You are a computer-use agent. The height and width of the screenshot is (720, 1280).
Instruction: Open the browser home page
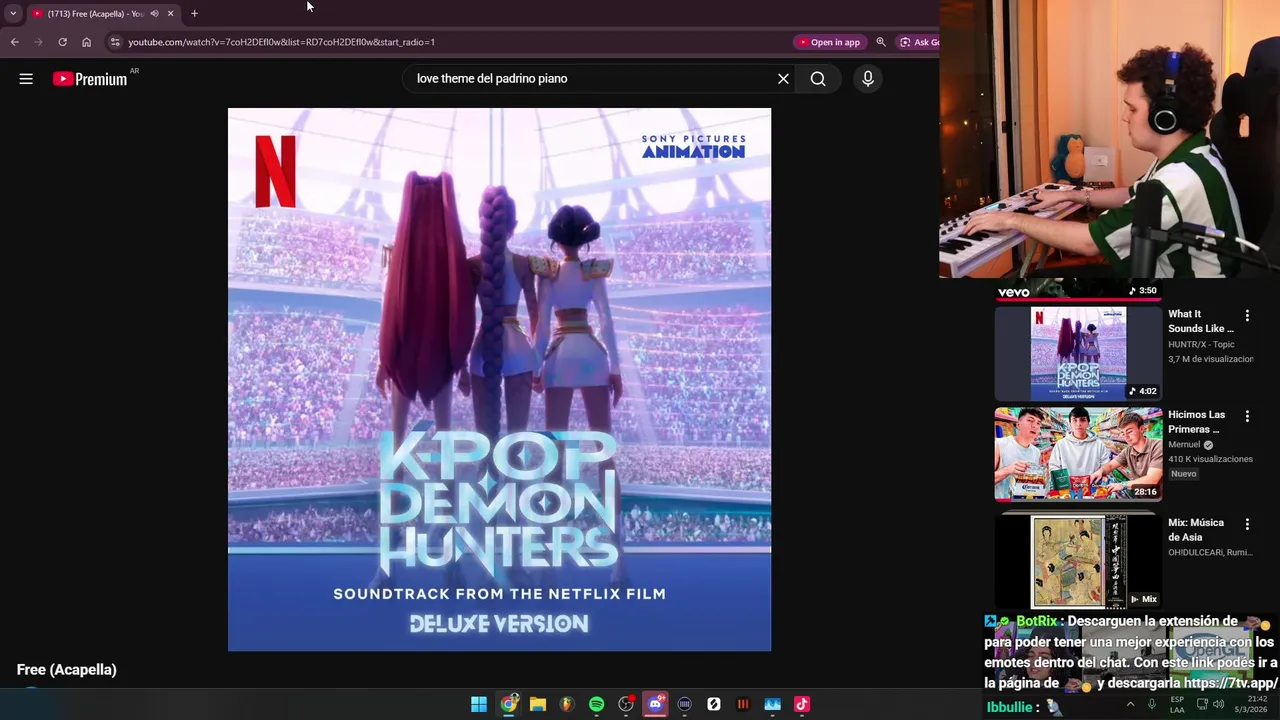click(86, 42)
